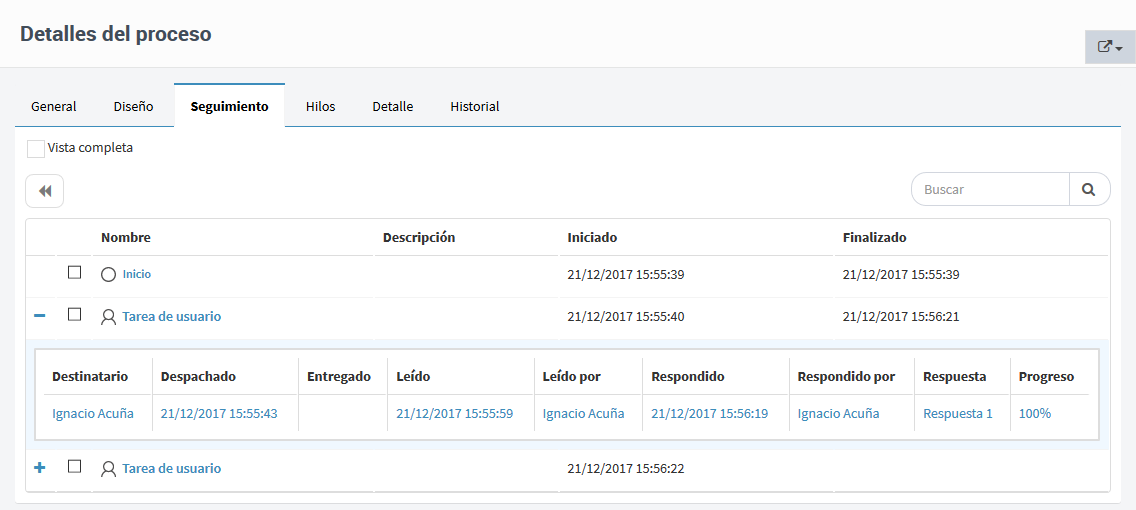Click the 100% progress value

pos(1035,414)
